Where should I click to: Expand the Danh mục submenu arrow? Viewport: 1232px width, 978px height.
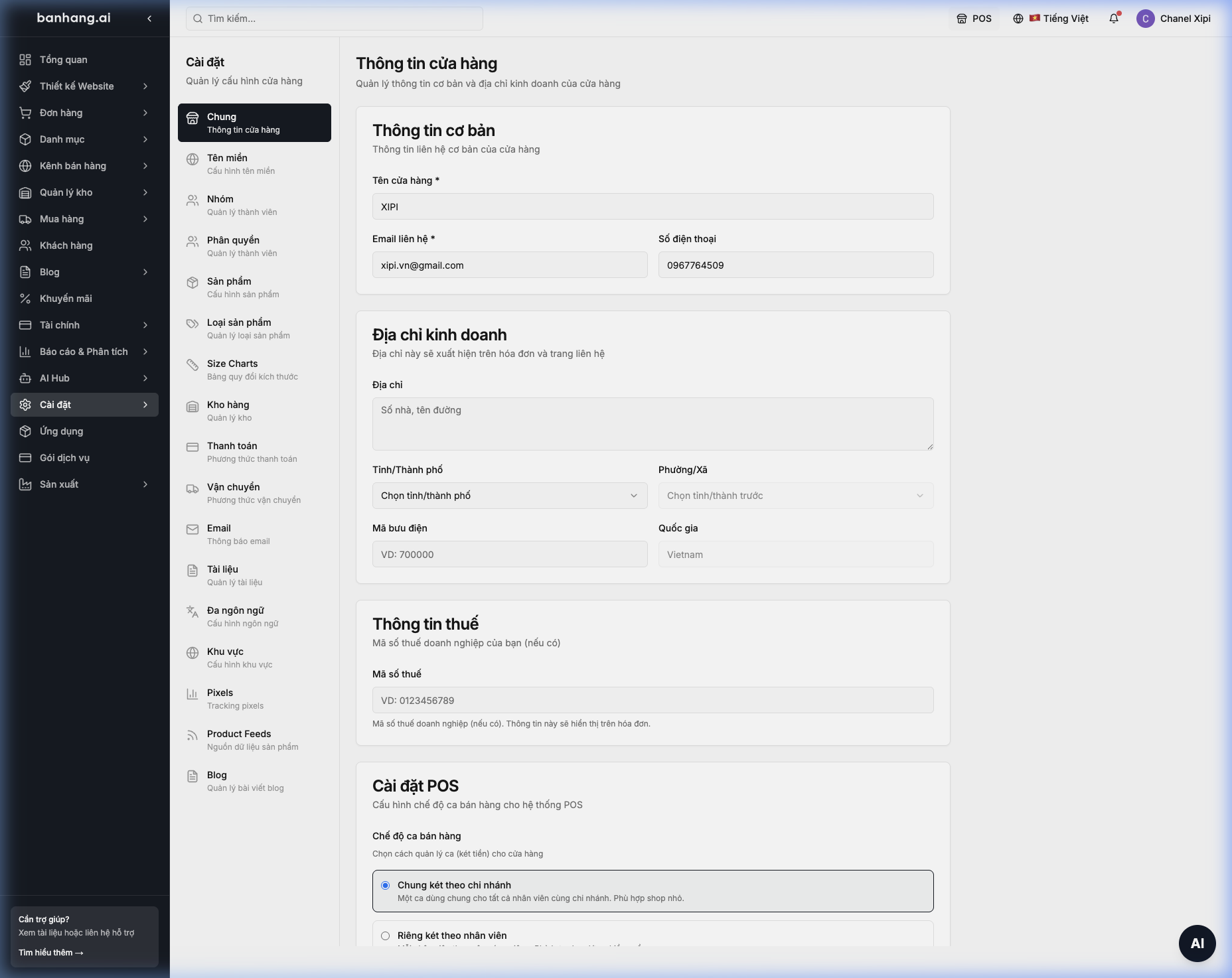point(145,139)
